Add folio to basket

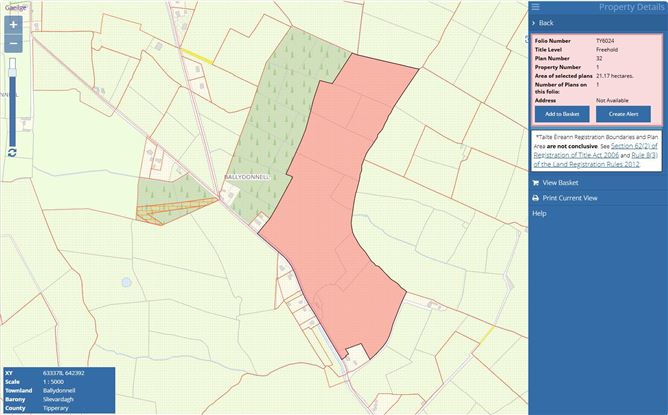(x=562, y=114)
